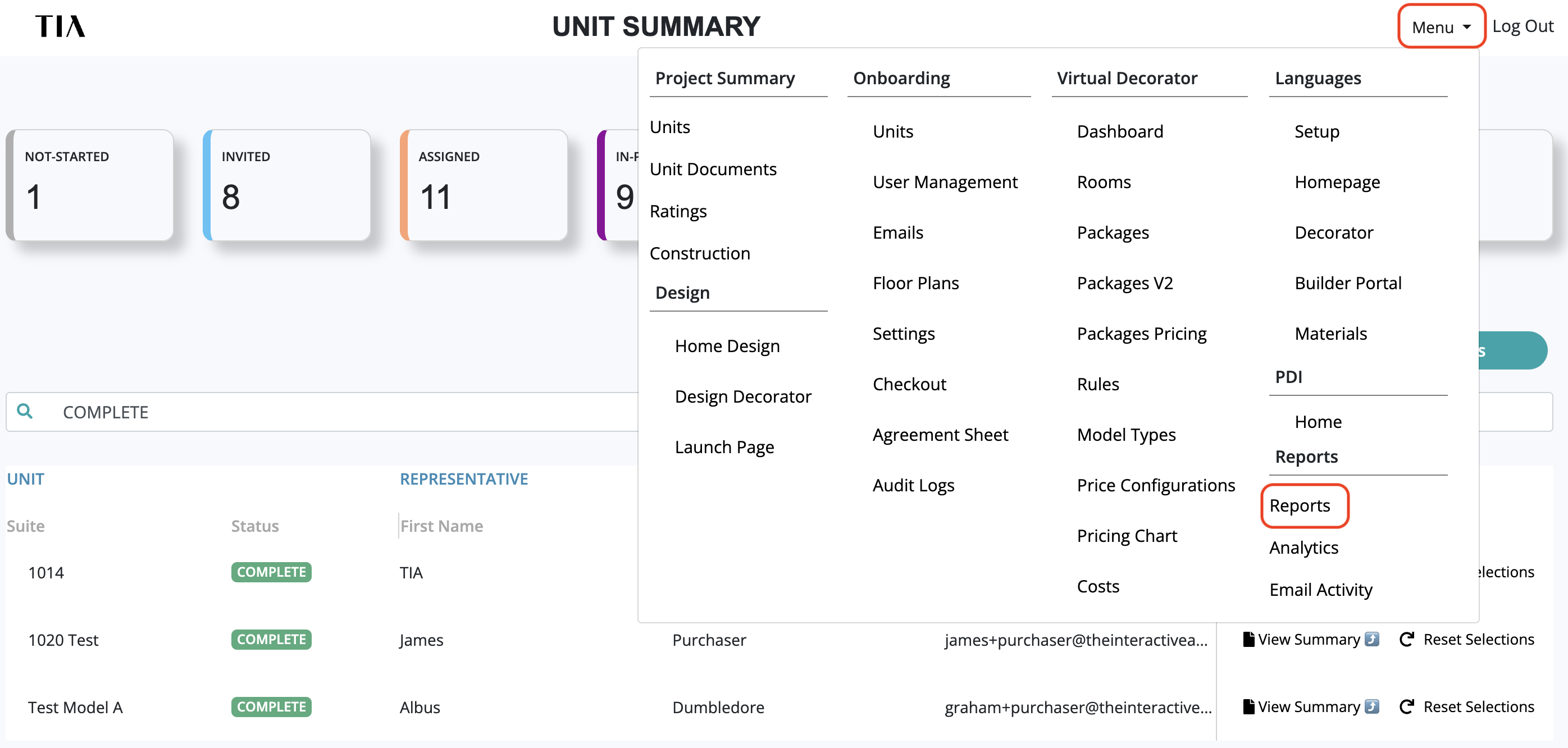The width and height of the screenshot is (1568, 748).
Task: Open Audit Logs menu item
Action: 913,485
